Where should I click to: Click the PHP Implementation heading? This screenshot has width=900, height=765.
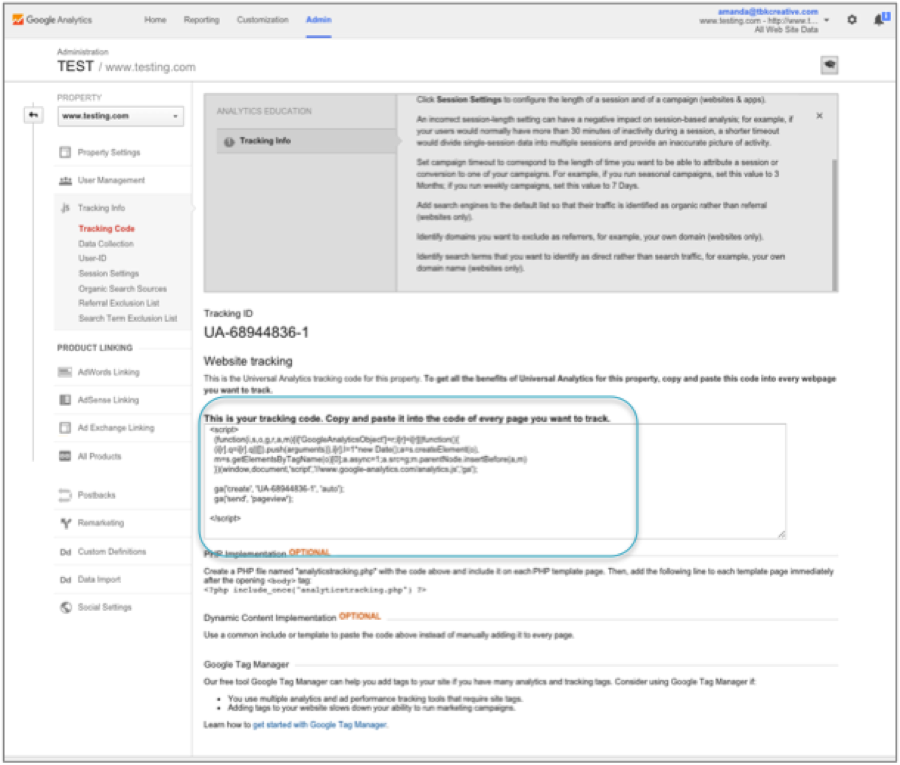pyautogui.click(x=245, y=554)
